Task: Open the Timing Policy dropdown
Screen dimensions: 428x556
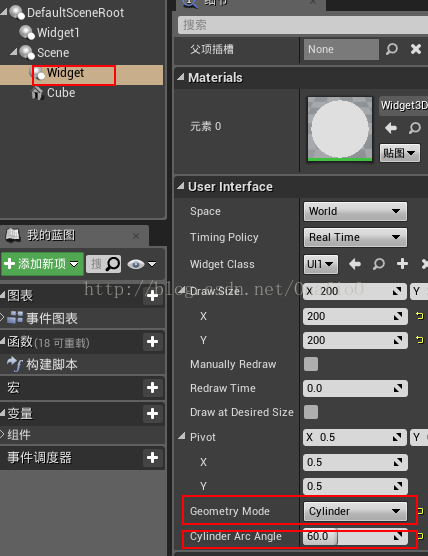Action: point(355,237)
